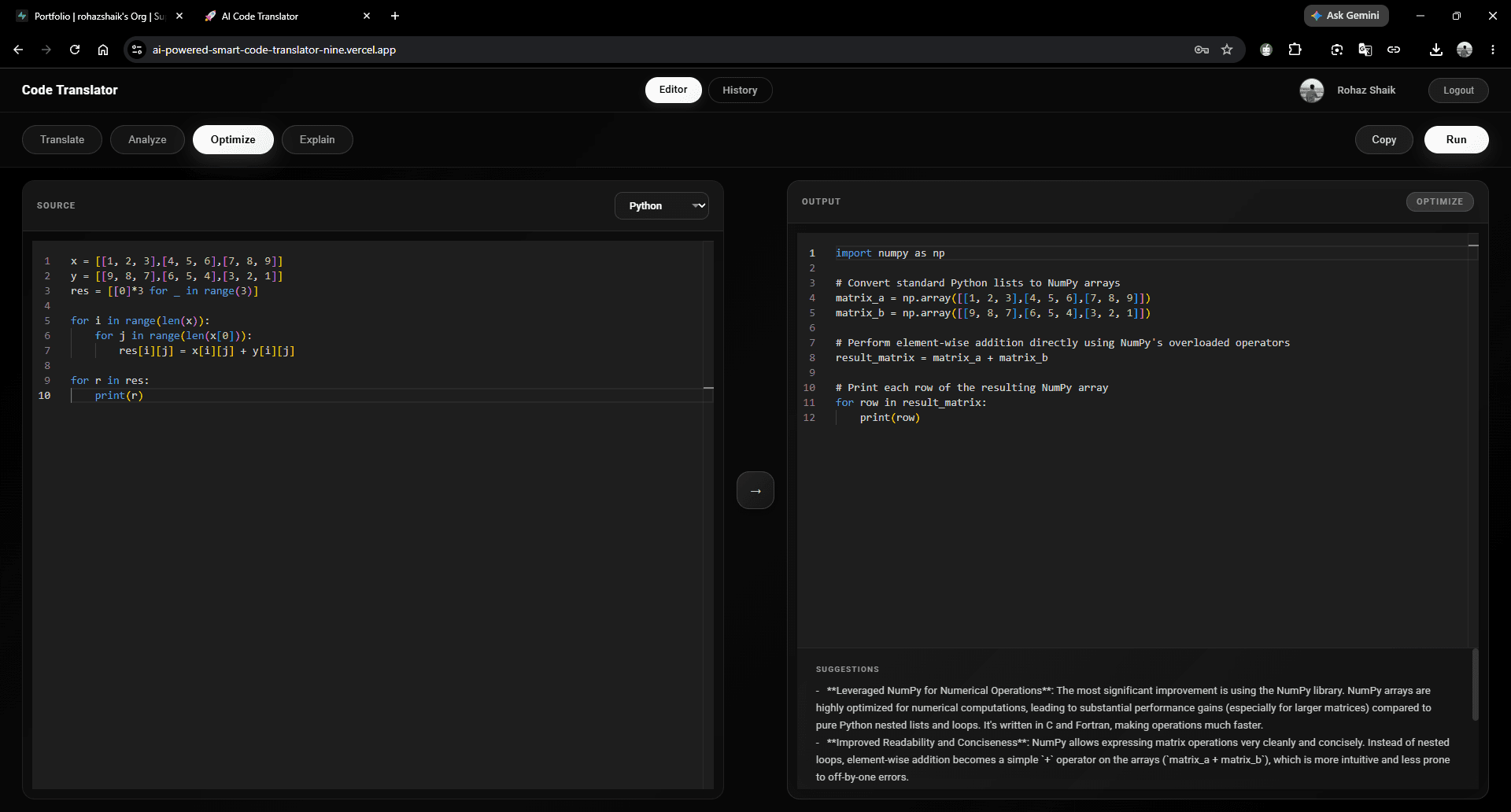Image resolution: width=1511 pixels, height=812 pixels.
Task: Click the Rohaz Shaik profile picture
Action: (x=1312, y=90)
